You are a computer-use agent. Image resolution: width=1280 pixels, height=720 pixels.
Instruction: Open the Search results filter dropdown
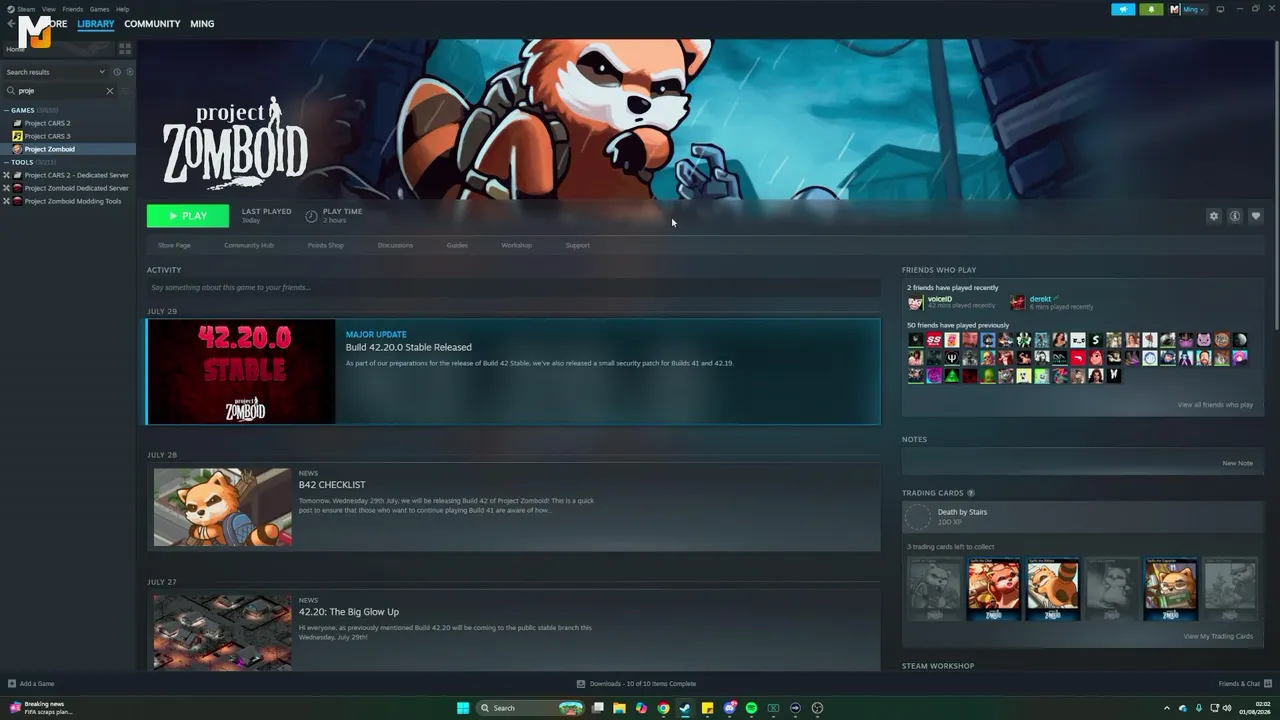pyautogui.click(x=55, y=72)
